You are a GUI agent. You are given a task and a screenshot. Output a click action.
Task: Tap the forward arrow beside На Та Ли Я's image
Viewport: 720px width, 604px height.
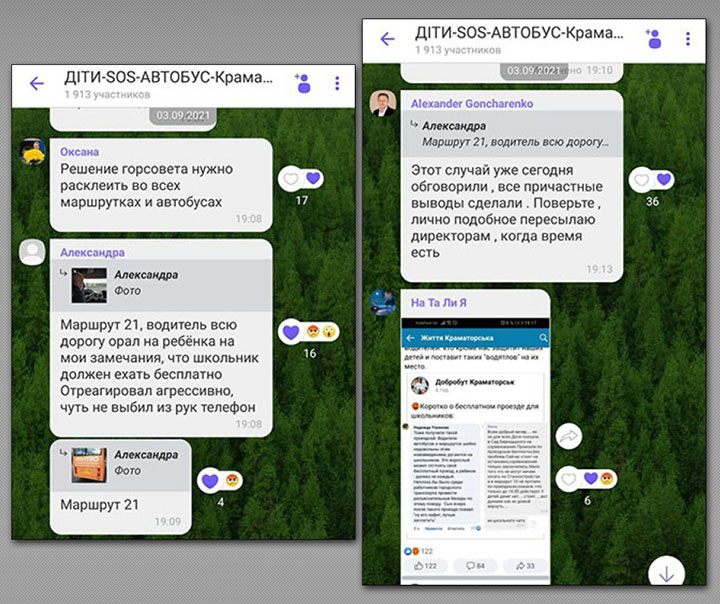(569, 436)
